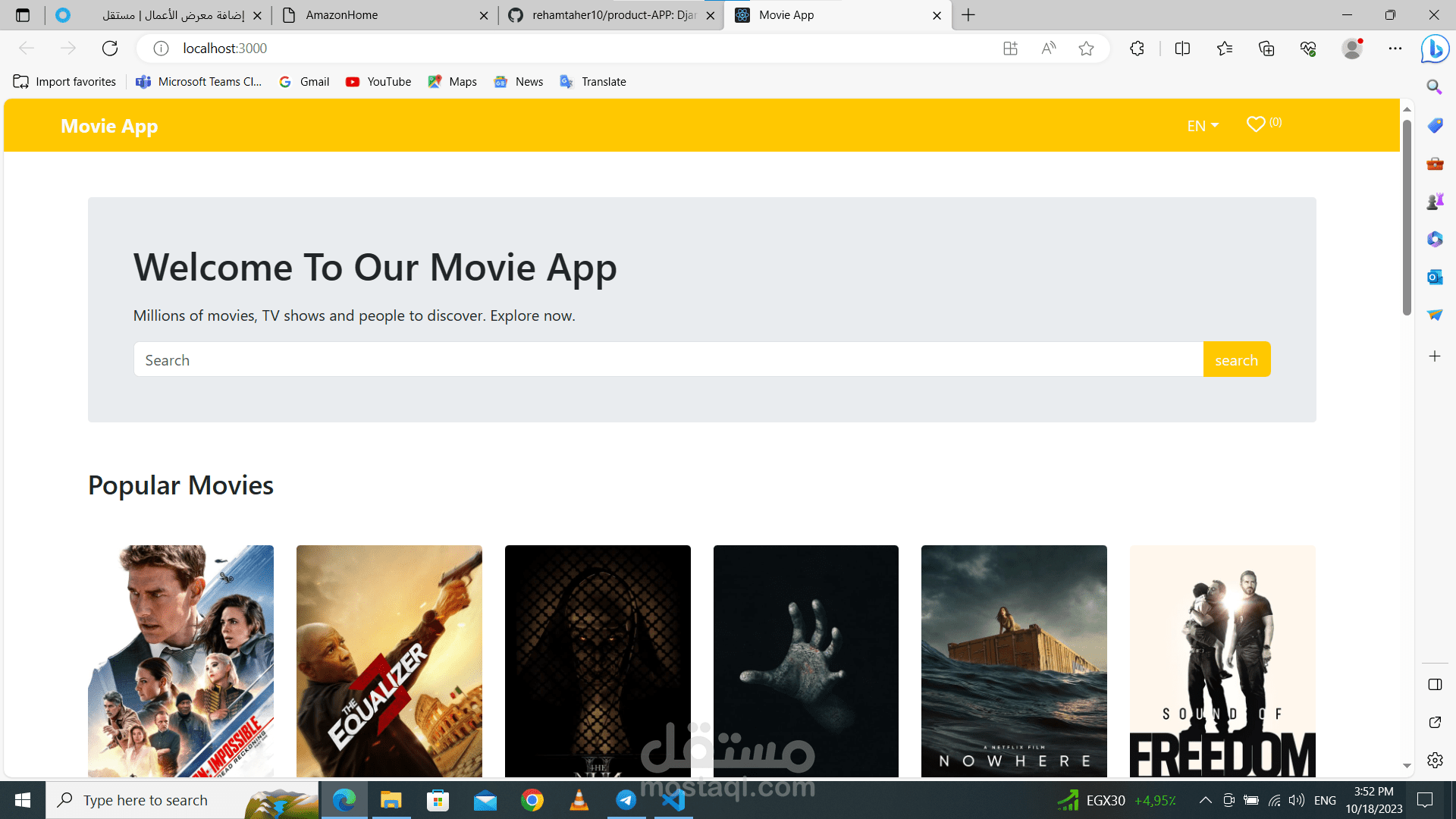Refresh the current page

(110, 49)
